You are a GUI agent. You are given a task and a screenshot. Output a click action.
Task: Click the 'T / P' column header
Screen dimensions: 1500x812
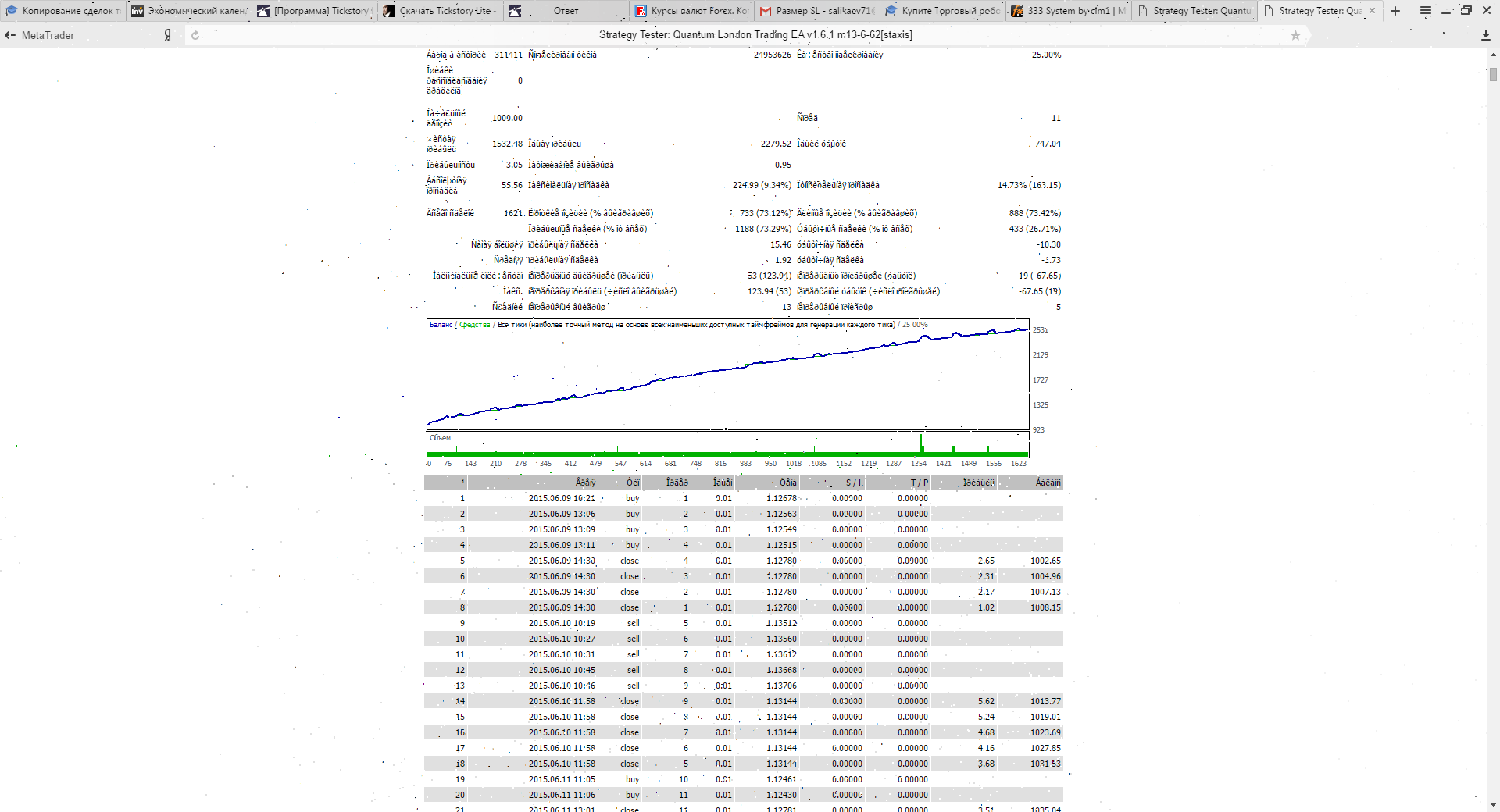pos(920,483)
